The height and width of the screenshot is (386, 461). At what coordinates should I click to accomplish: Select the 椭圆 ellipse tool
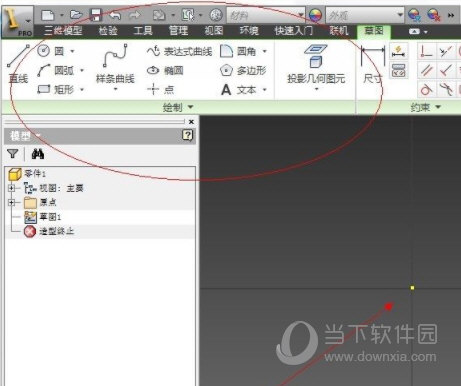(x=165, y=70)
